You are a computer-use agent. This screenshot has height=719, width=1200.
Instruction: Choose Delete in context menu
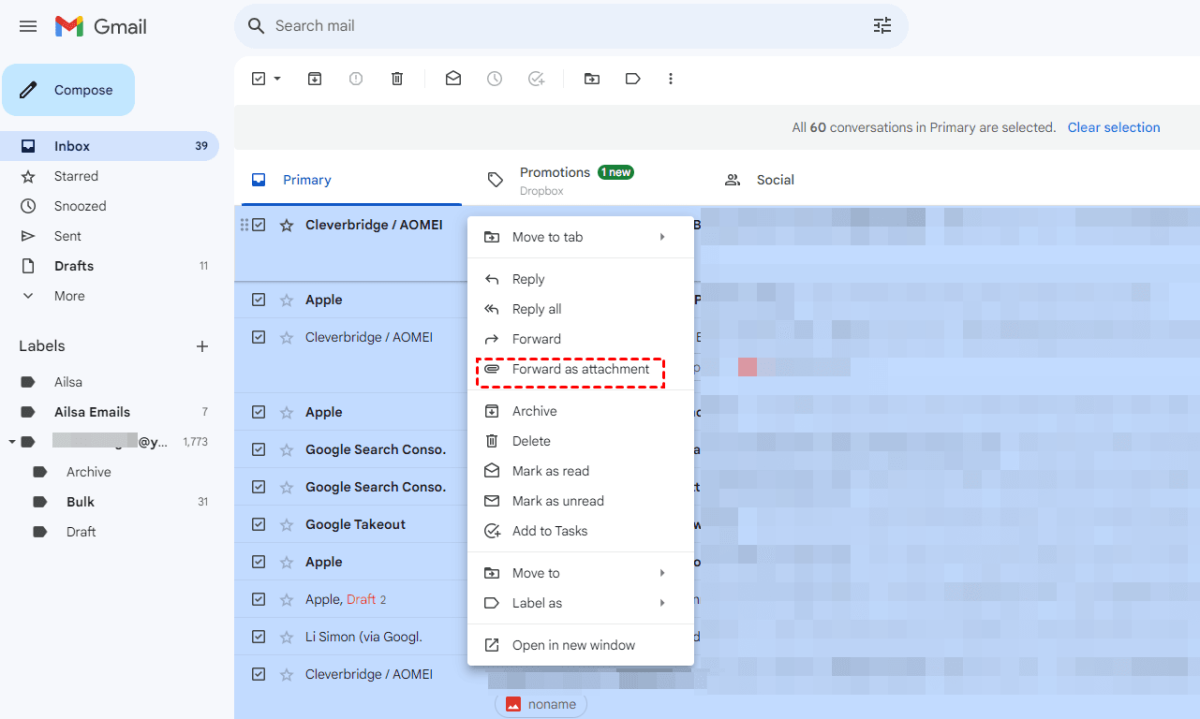tap(581, 441)
